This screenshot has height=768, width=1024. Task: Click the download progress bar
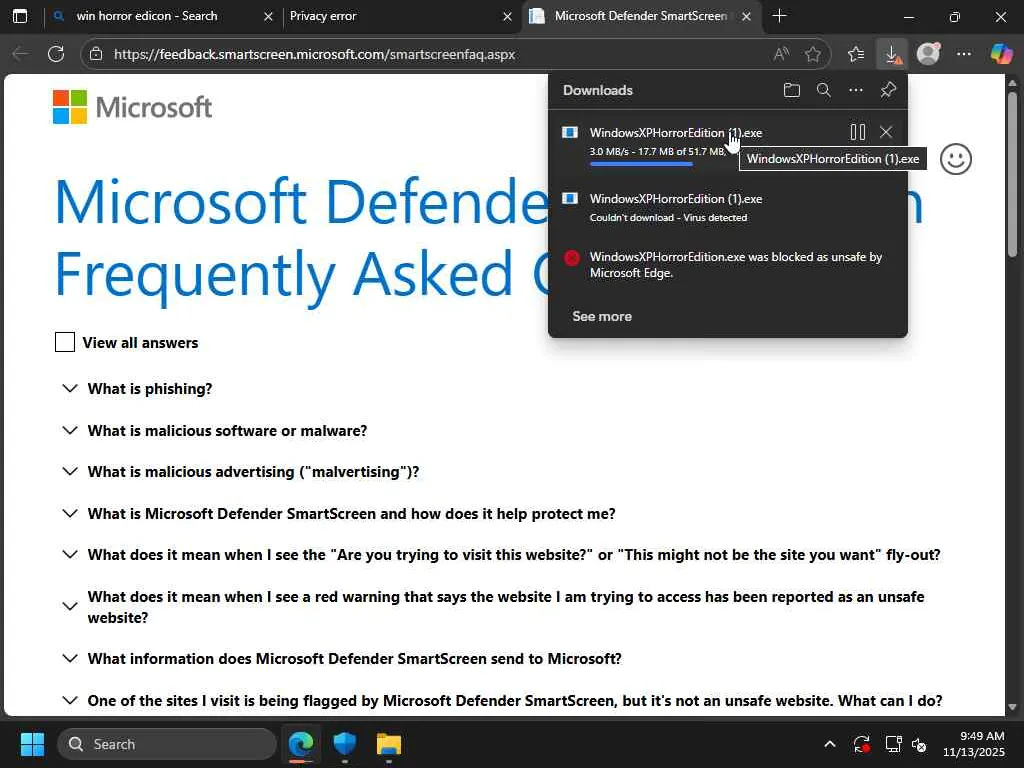(641, 164)
